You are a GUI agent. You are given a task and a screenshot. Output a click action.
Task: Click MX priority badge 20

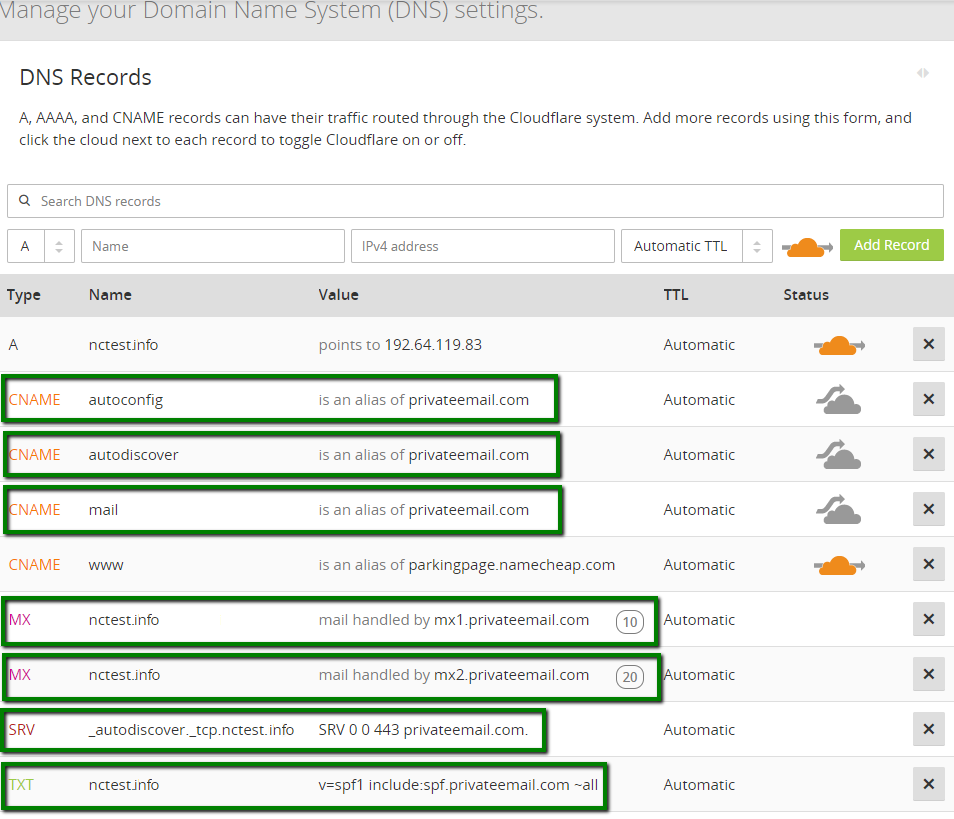pos(630,677)
